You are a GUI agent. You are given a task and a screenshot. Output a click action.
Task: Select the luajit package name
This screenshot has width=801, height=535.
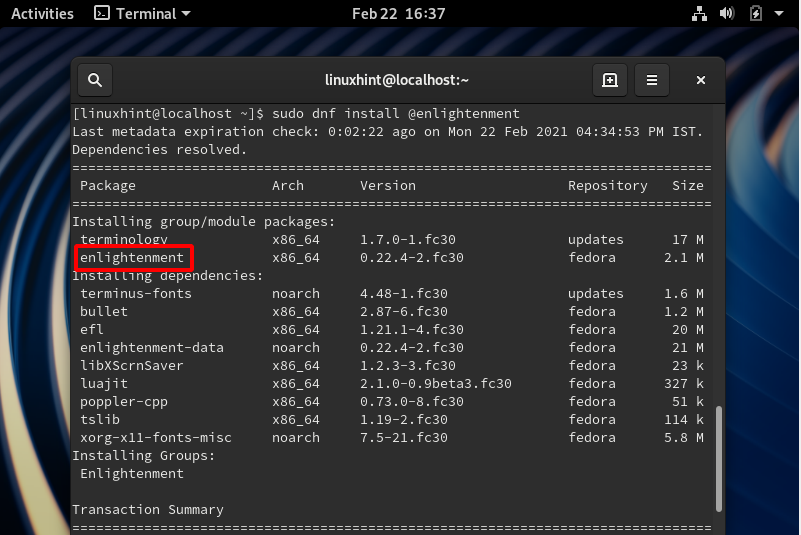pos(104,384)
